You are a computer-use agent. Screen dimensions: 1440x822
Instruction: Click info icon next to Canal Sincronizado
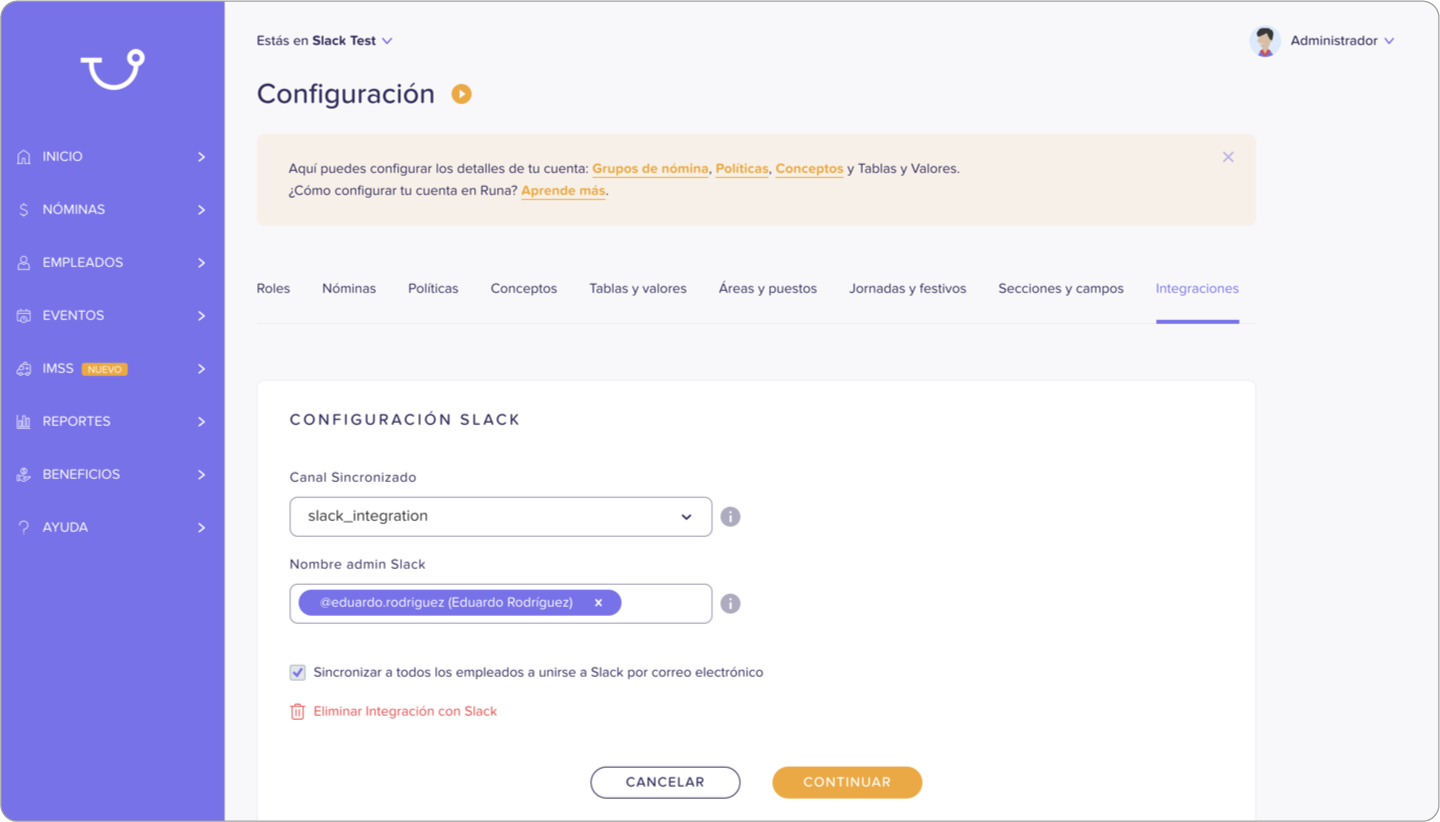[x=731, y=517]
